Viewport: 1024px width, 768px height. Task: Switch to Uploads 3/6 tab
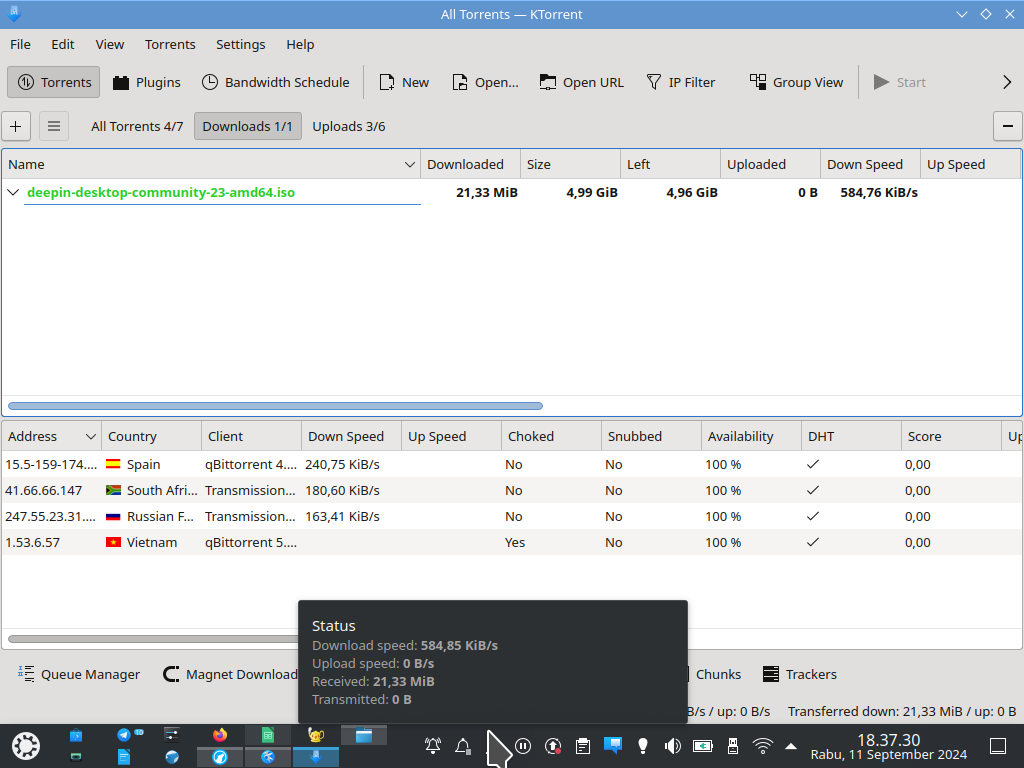click(x=349, y=126)
